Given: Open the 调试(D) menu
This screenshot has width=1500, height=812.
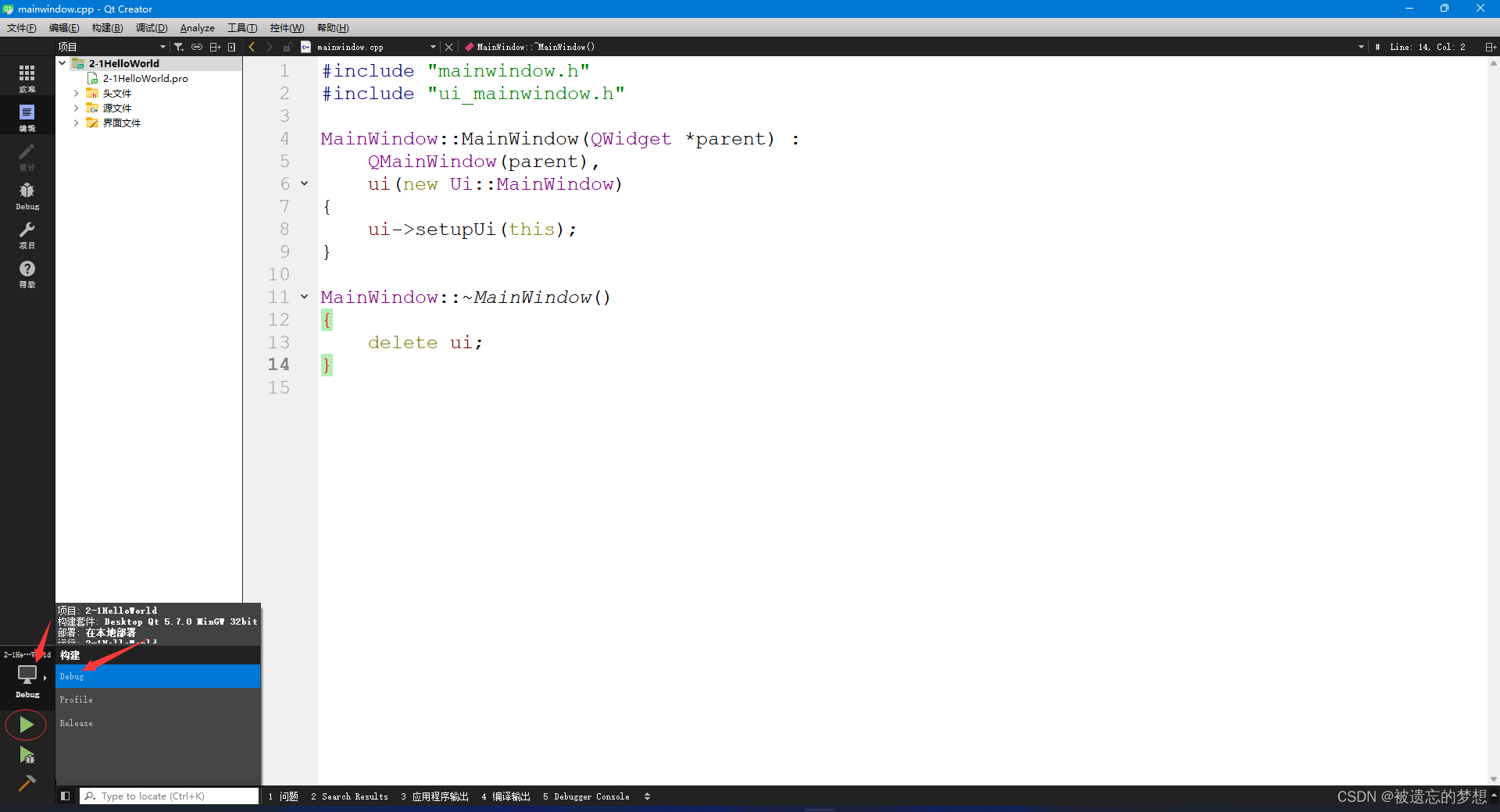Looking at the screenshot, I should (152, 28).
